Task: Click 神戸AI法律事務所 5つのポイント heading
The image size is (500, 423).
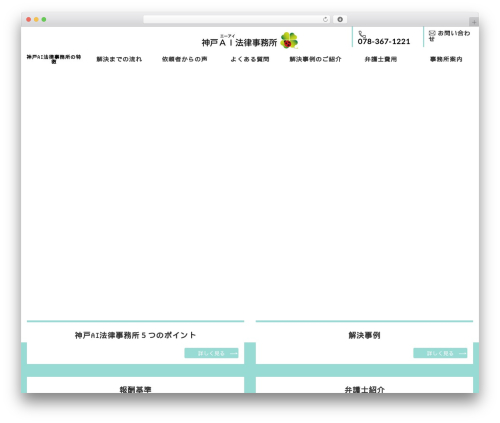Action: pyautogui.click(x=135, y=335)
